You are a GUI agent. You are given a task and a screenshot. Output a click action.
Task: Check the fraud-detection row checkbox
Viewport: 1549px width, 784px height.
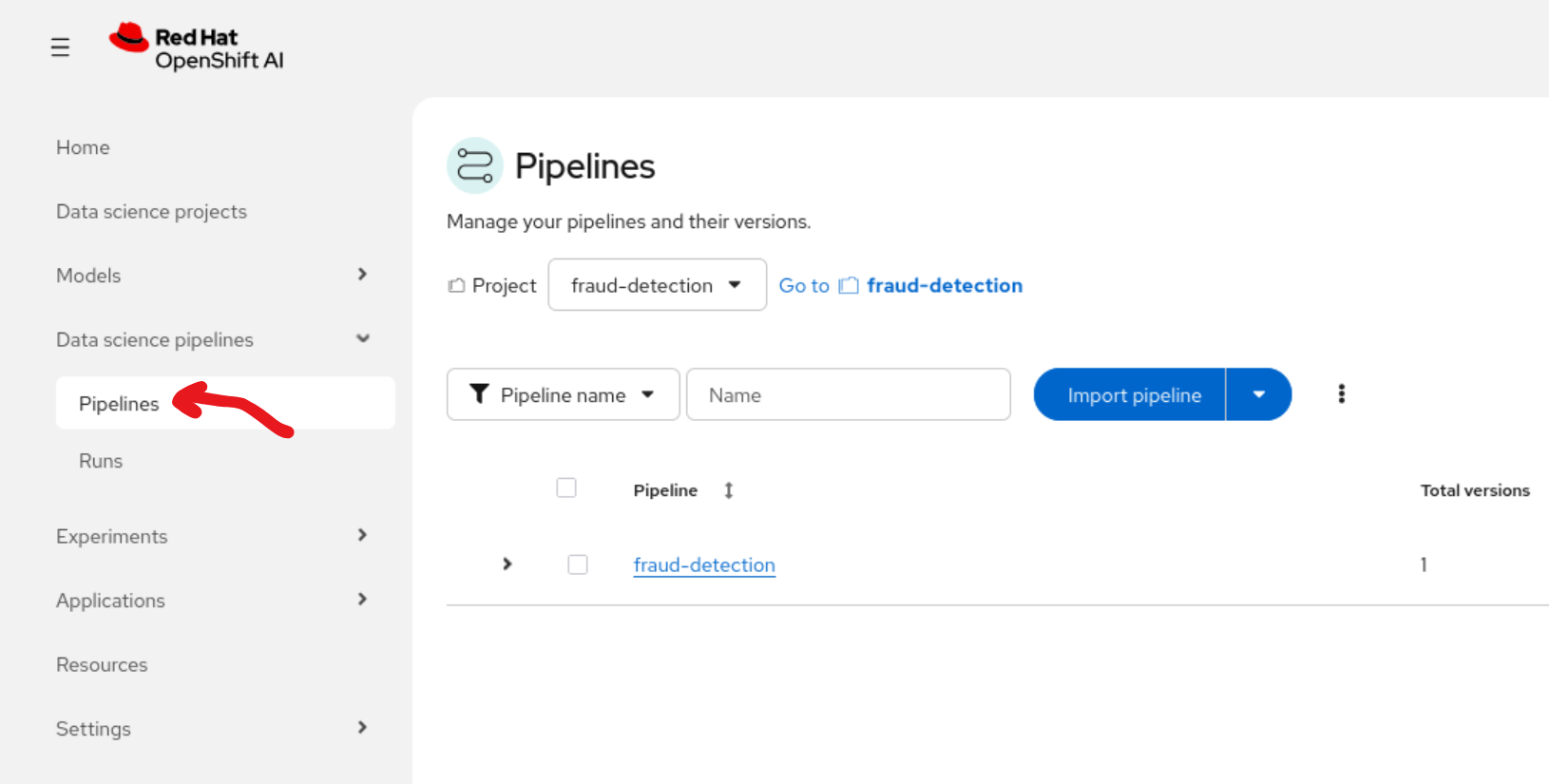pyautogui.click(x=578, y=564)
